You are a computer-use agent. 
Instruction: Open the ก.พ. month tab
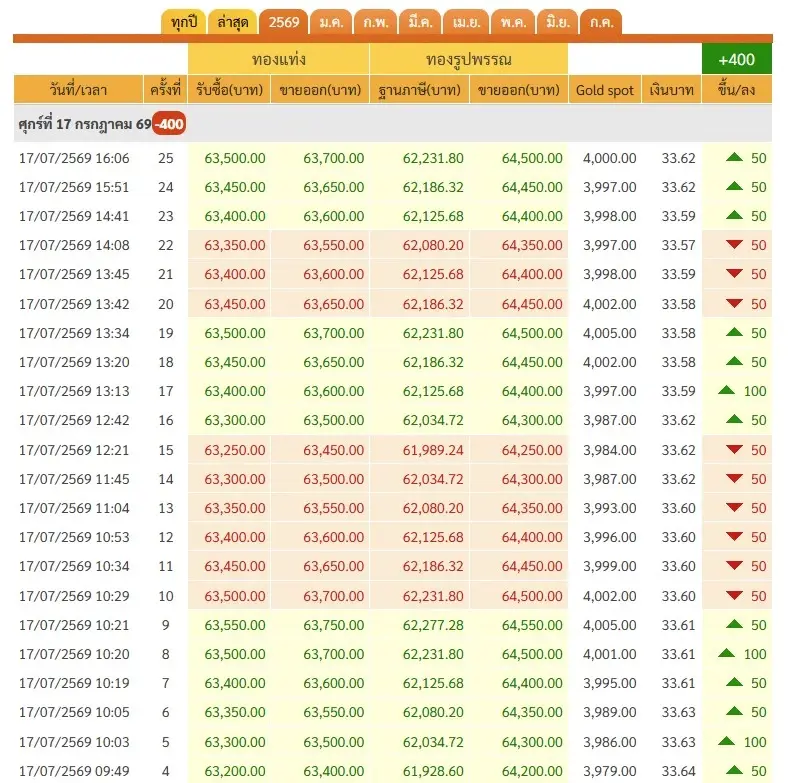(376, 23)
